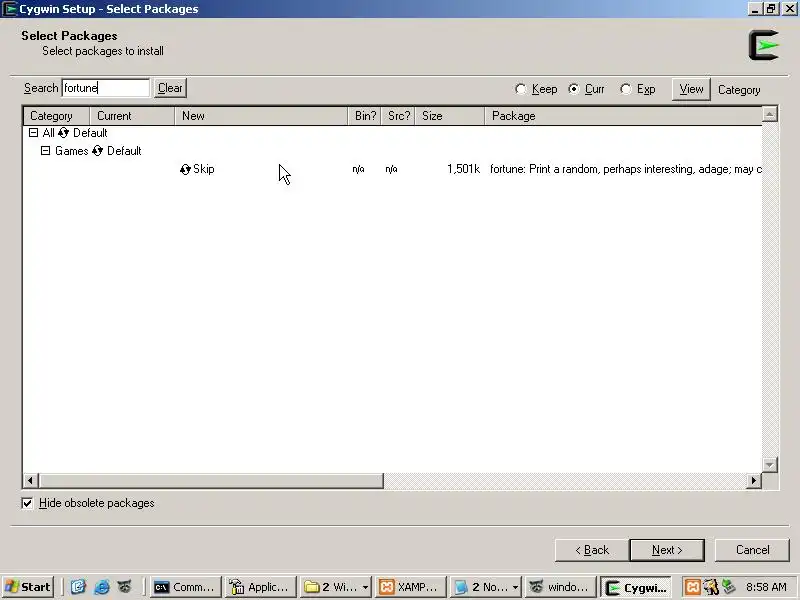Click Cygwin Setup taskbar button

(636, 587)
